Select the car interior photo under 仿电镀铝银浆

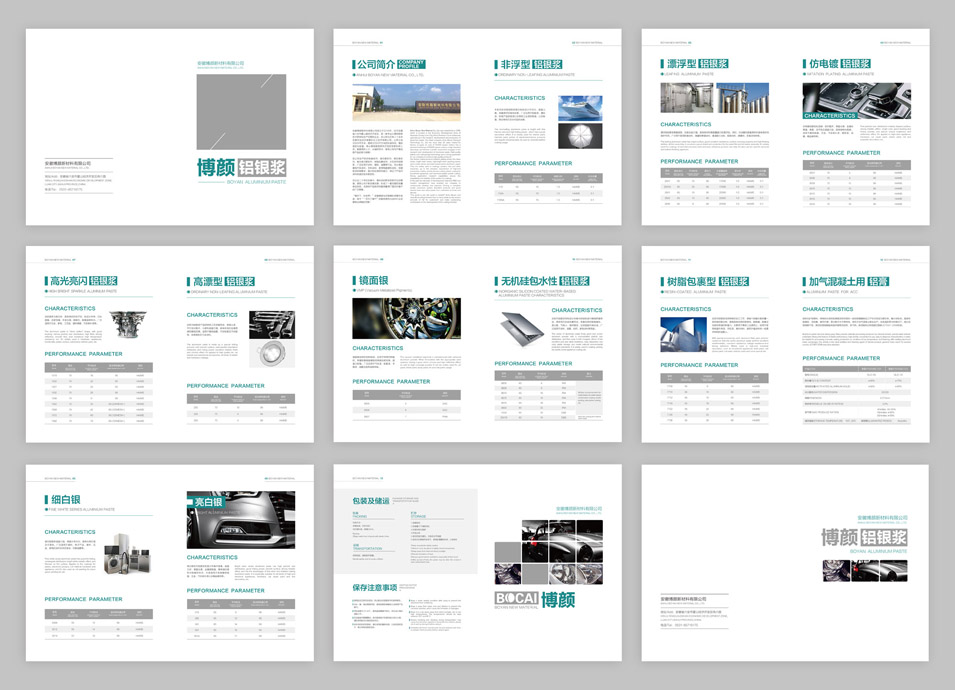[x=856, y=101]
